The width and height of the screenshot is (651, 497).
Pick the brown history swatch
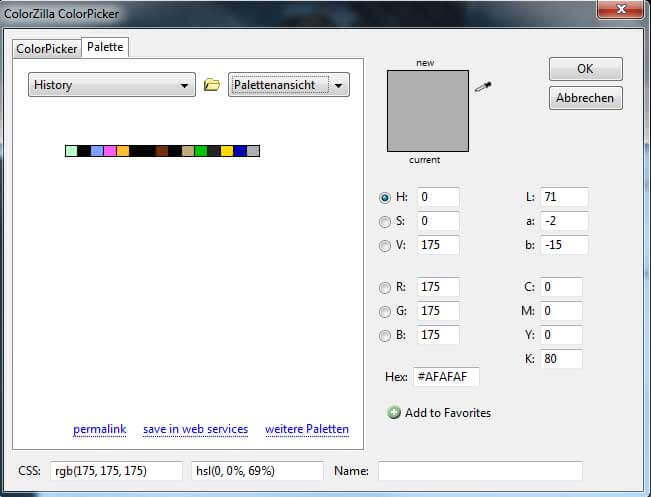(162, 151)
